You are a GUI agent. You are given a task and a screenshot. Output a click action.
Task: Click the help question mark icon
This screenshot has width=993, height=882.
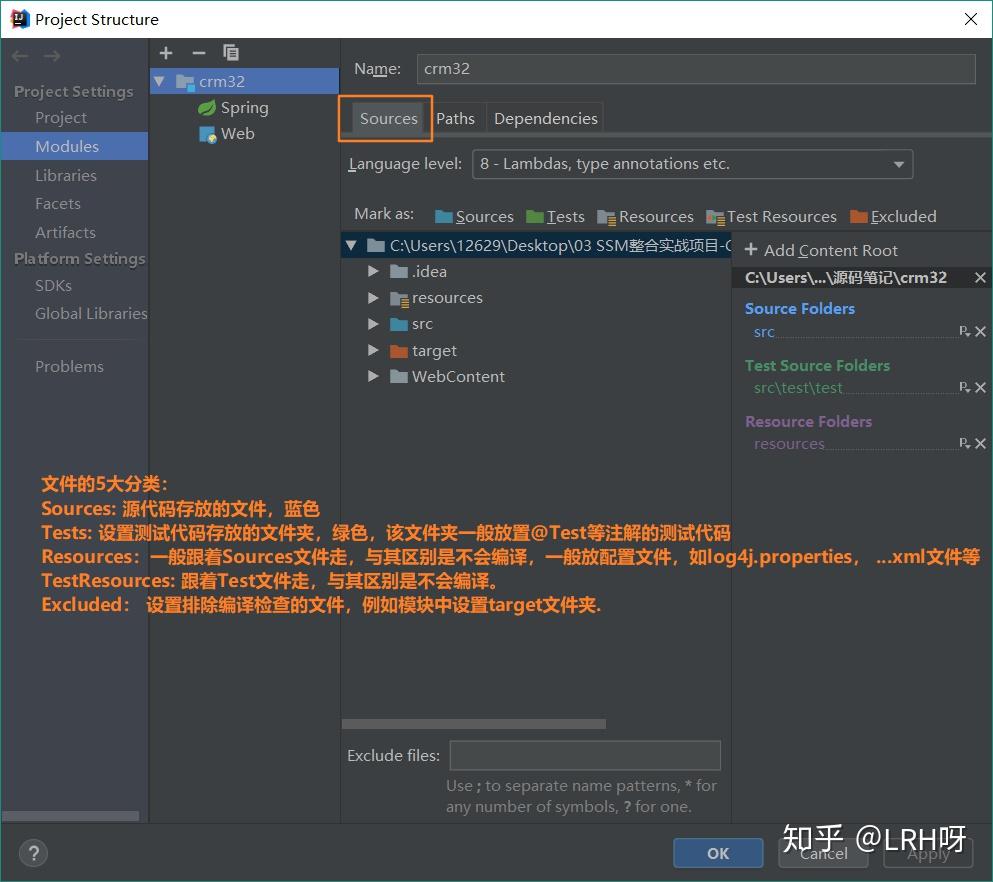pyautogui.click(x=33, y=853)
